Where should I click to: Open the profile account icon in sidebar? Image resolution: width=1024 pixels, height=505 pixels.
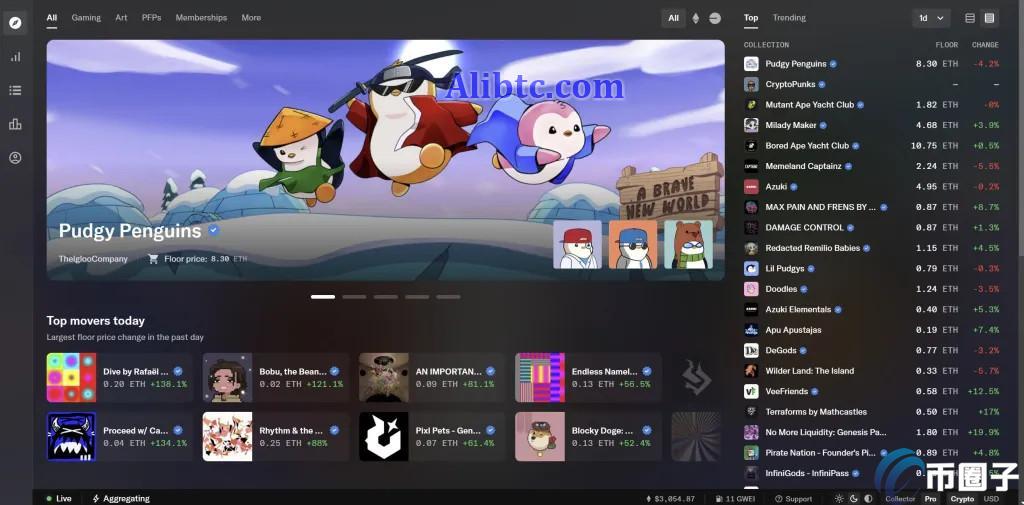click(x=15, y=158)
